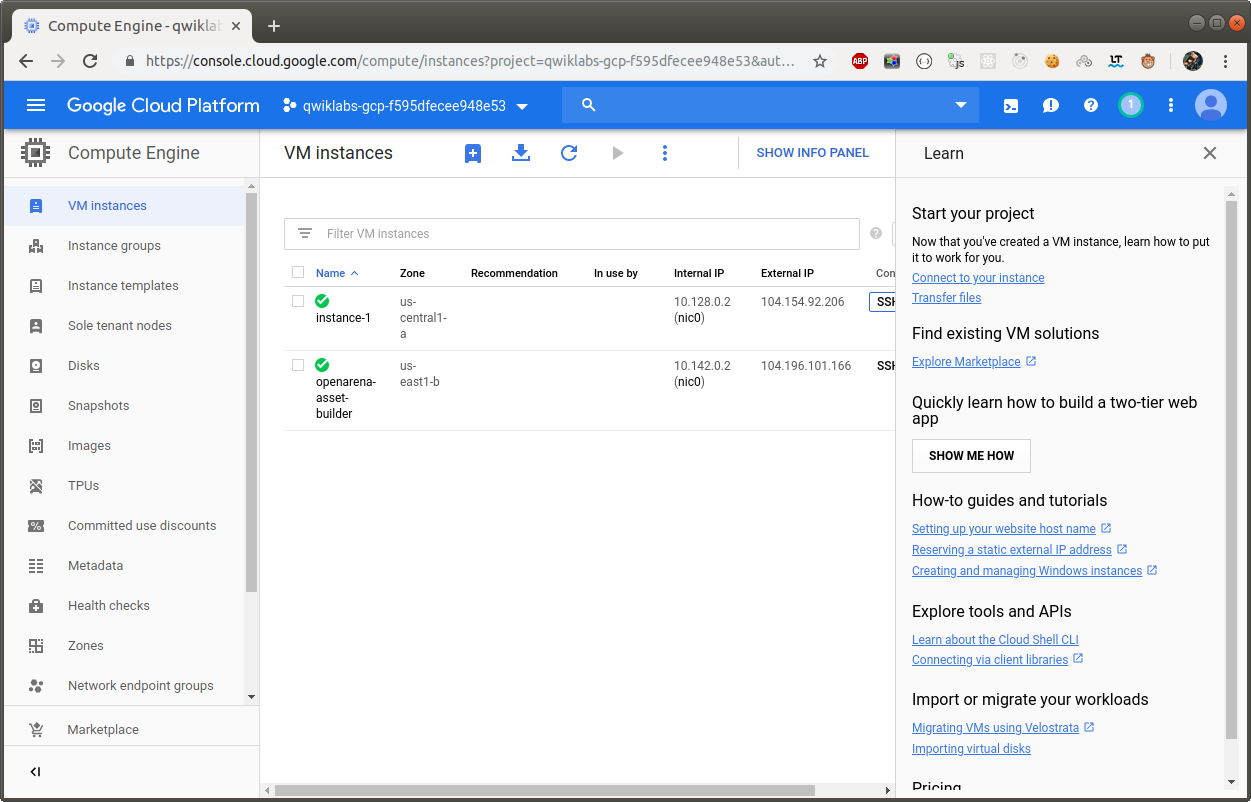Screen dimensions: 1251x802
Task: Open Instance templates in the sidebar
Action: [125, 286]
